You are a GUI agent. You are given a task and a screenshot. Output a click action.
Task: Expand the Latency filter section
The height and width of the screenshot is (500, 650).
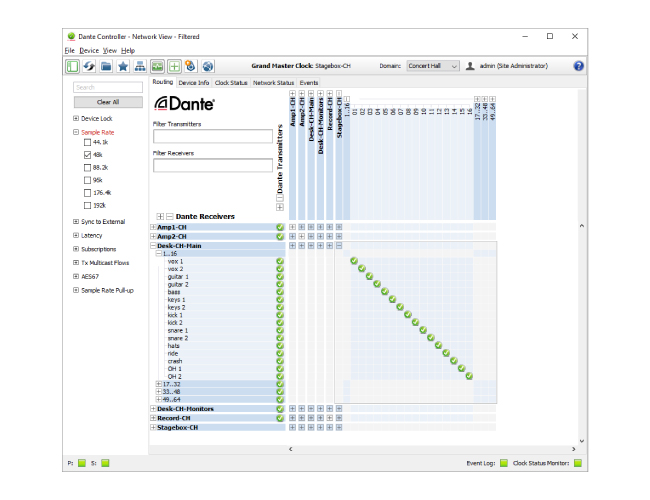pyautogui.click(x=76, y=235)
